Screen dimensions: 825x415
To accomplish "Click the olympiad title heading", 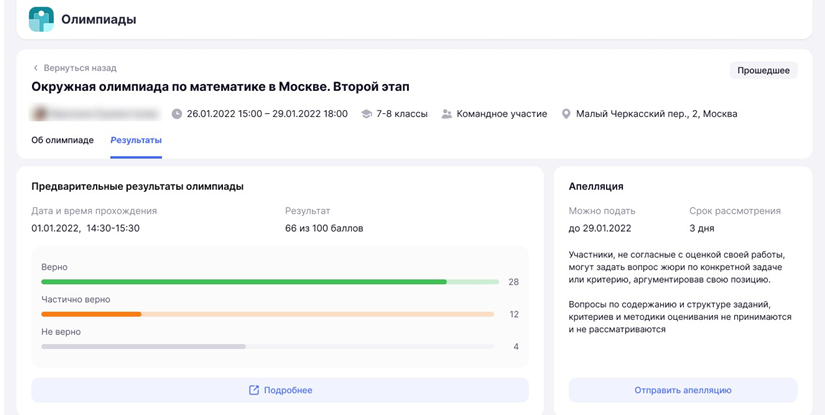I will point(220,87).
